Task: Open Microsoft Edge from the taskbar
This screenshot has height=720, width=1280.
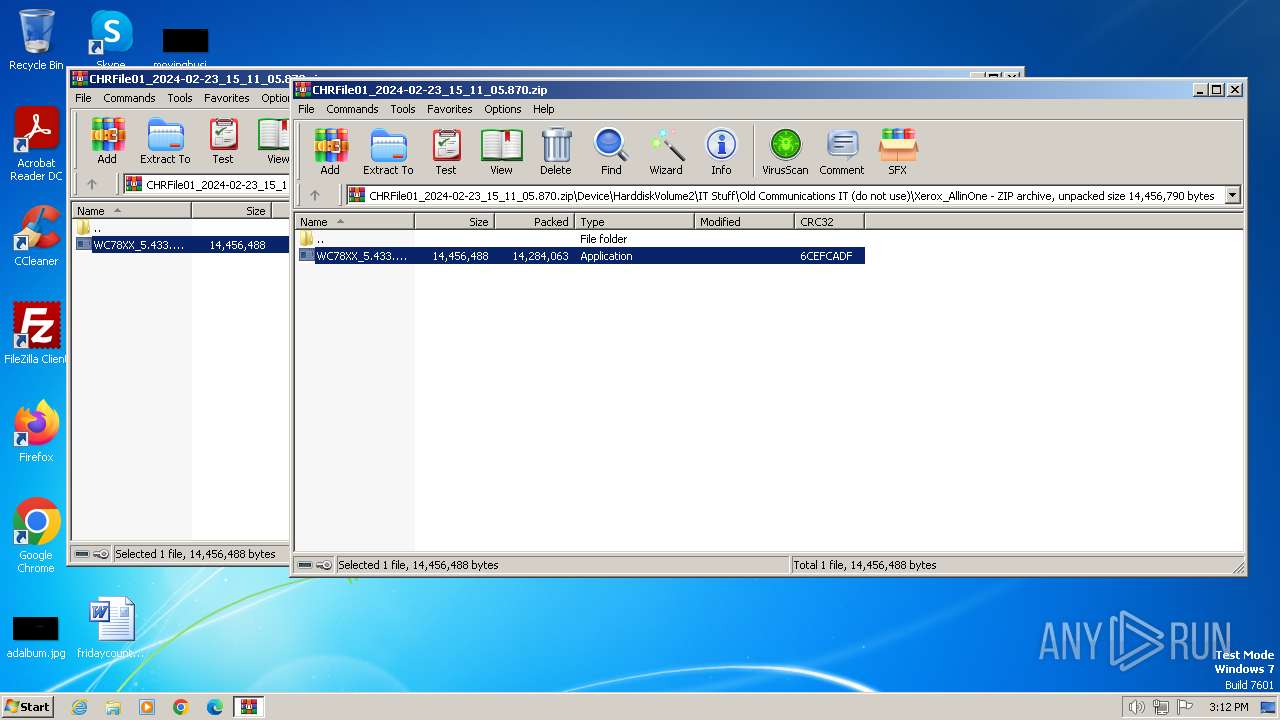Action: [215, 707]
